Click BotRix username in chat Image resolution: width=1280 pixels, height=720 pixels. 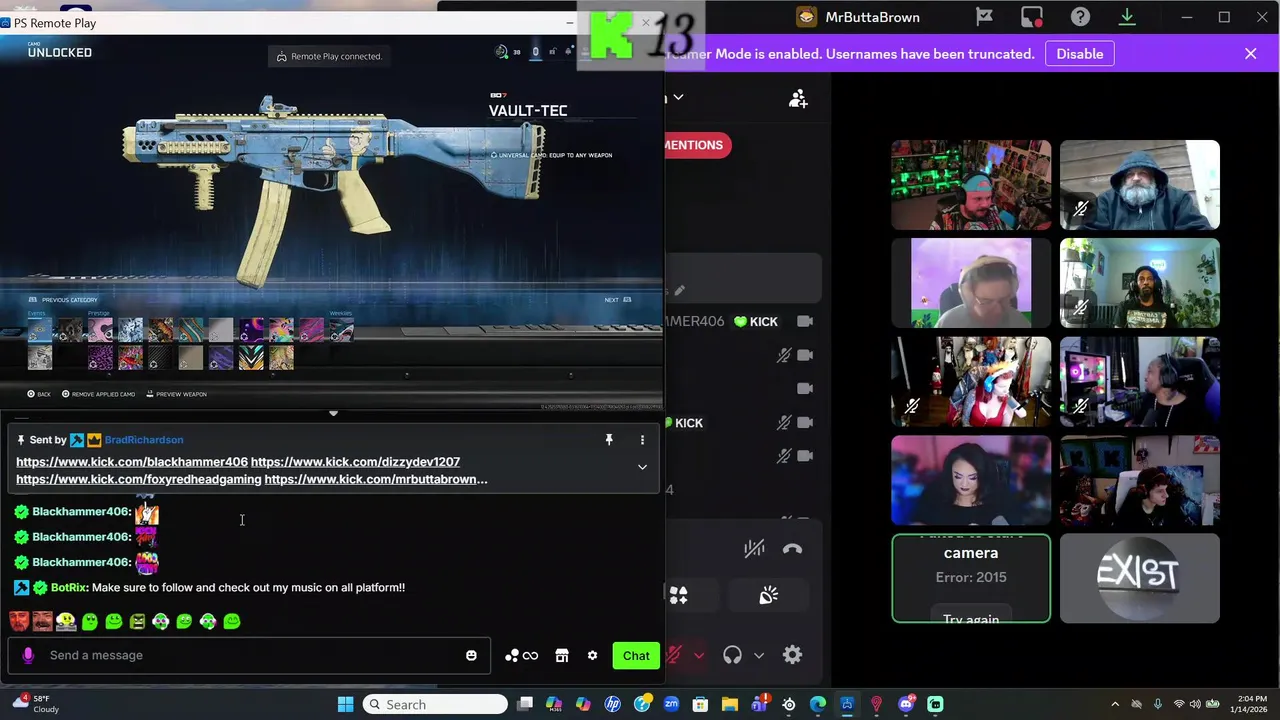(69, 588)
